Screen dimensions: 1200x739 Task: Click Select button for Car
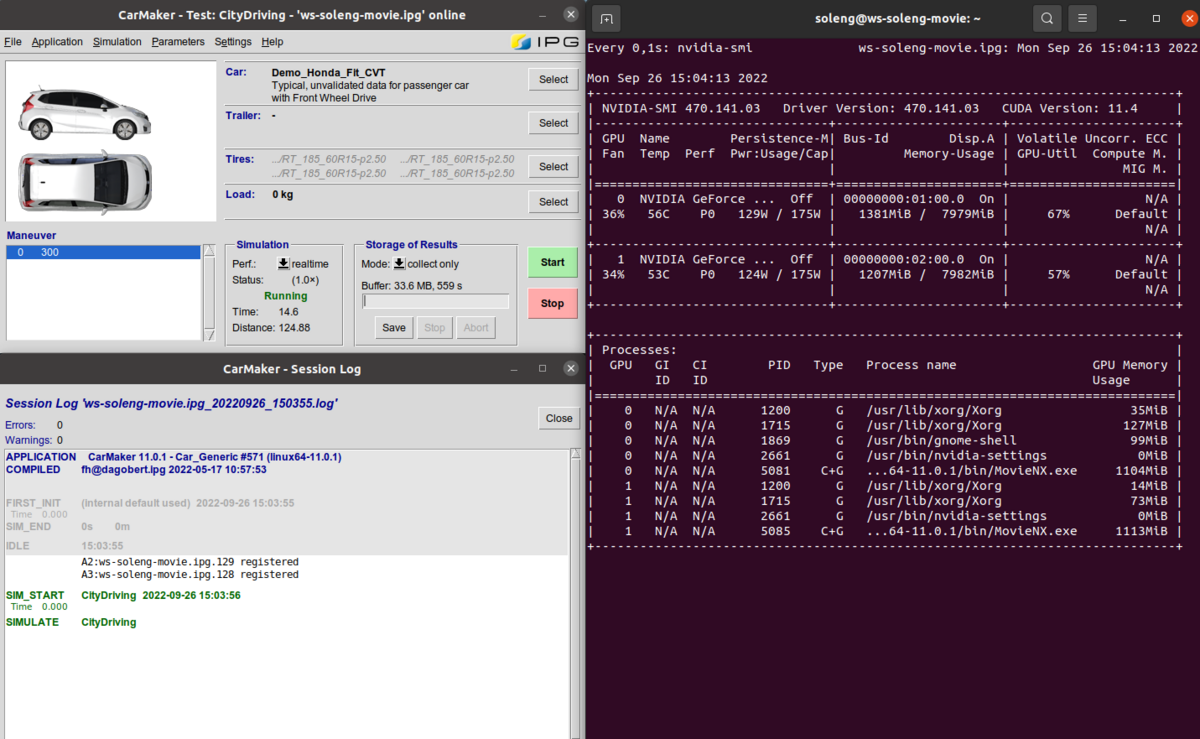(x=553, y=80)
